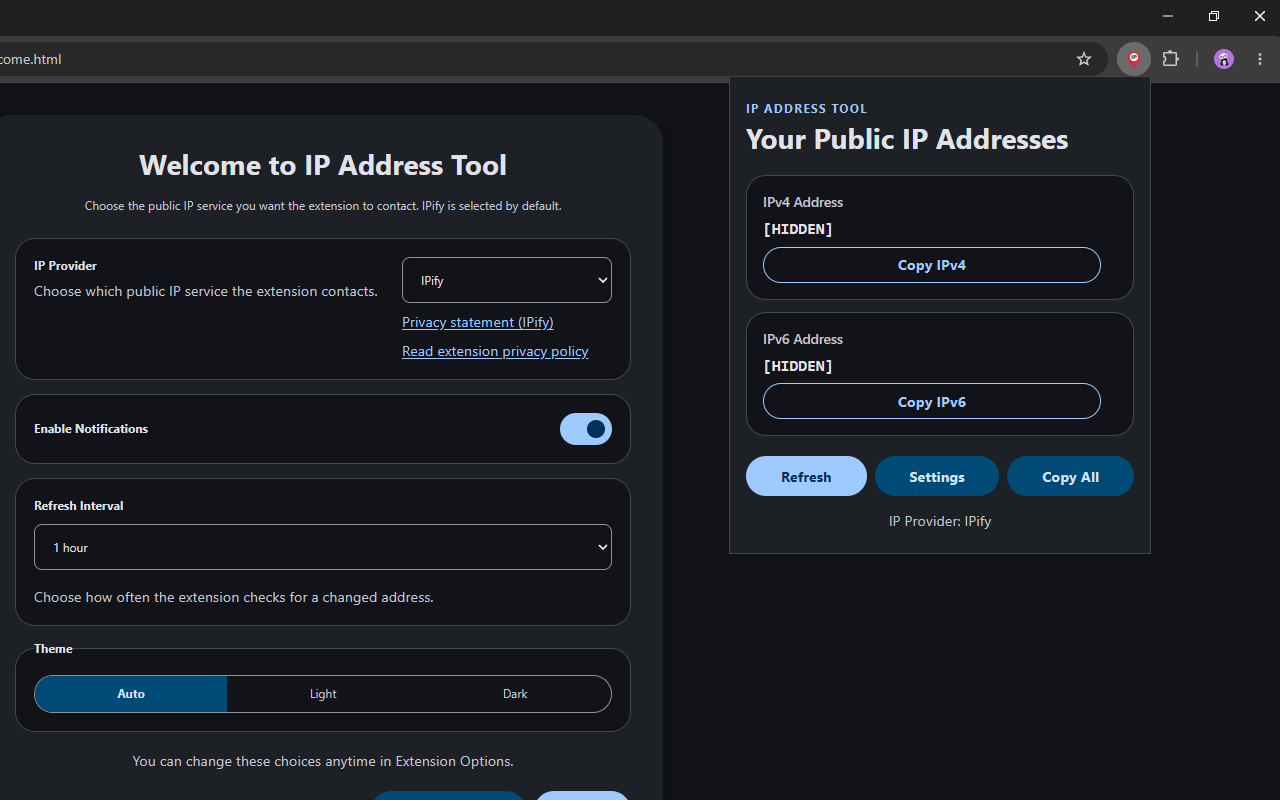This screenshot has width=1280, height=800.
Task: Open the Privacy statement (IPify) link
Action: [x=478, y=322]
